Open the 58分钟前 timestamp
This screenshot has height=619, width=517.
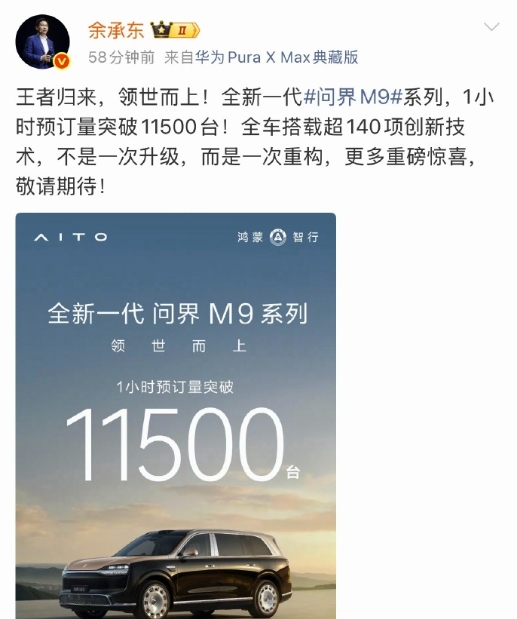pyautogui.click(x=121, y=58)
